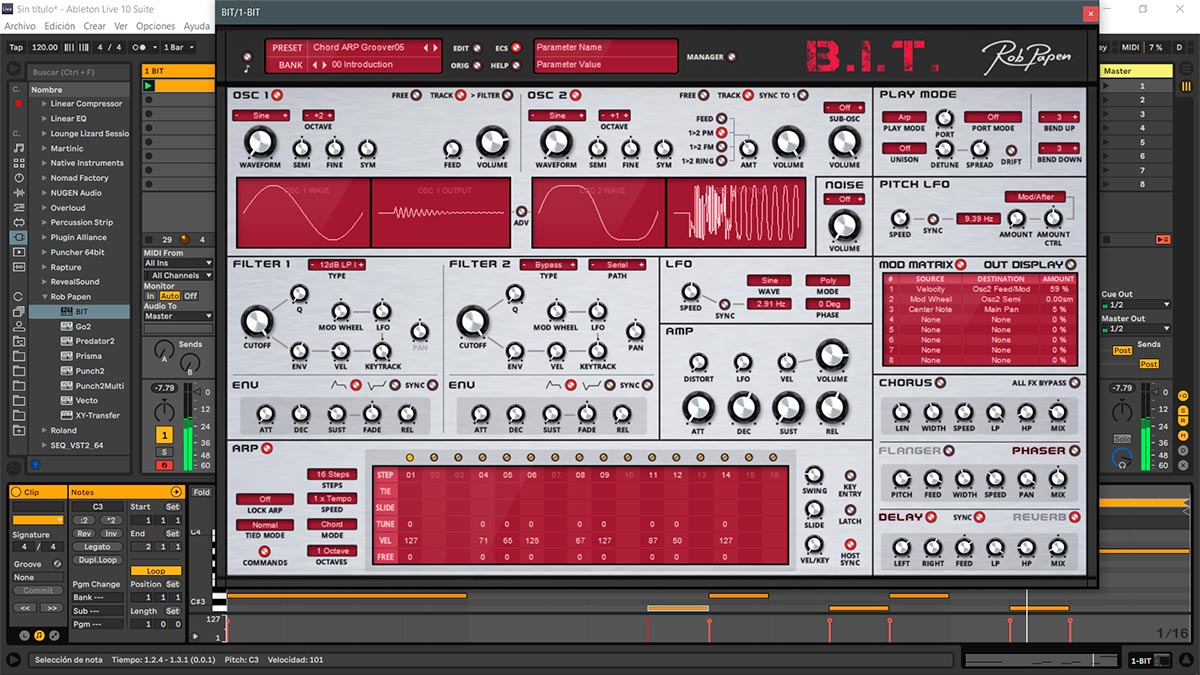Click the next bank arrow
The height and width of the screenshot is (675, 1200).
[x=324, y=65]
